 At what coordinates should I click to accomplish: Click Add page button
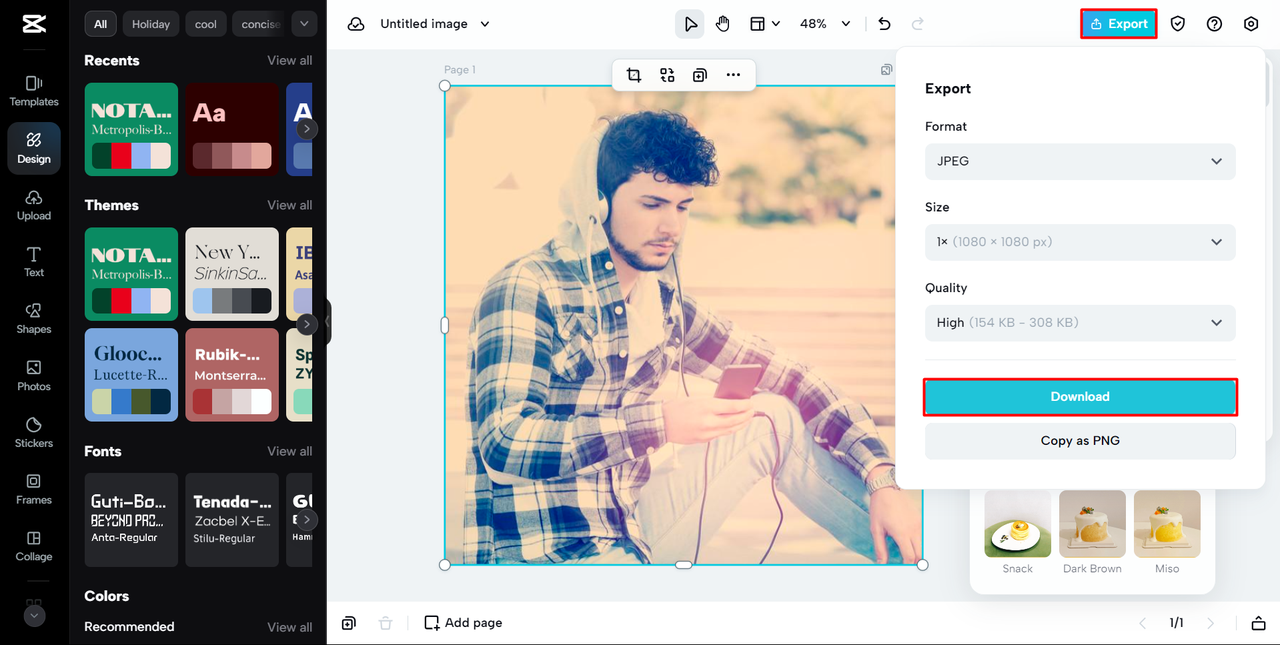click(x=463, y=623)
